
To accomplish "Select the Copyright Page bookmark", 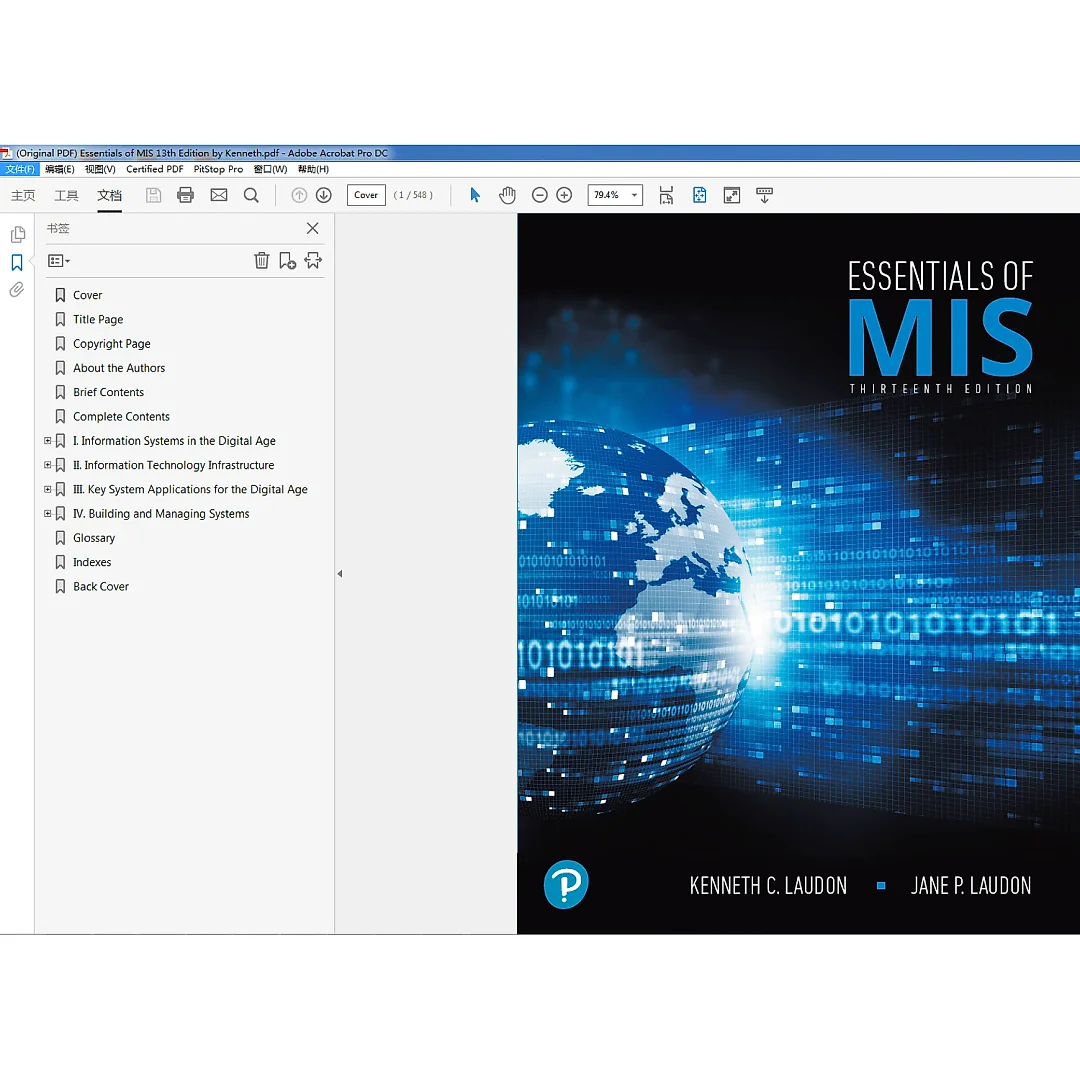I will pyautogui.click(x=112, y=344).
